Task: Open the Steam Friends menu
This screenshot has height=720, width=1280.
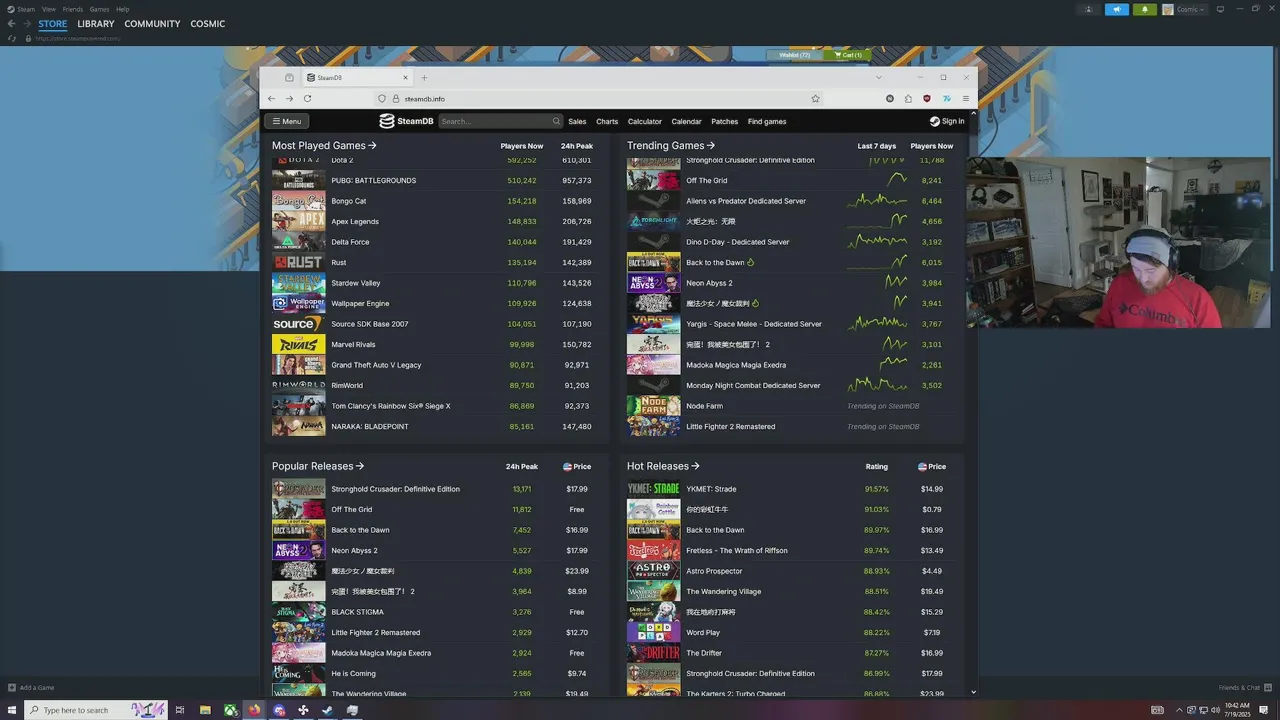Action: pos(73,9)
